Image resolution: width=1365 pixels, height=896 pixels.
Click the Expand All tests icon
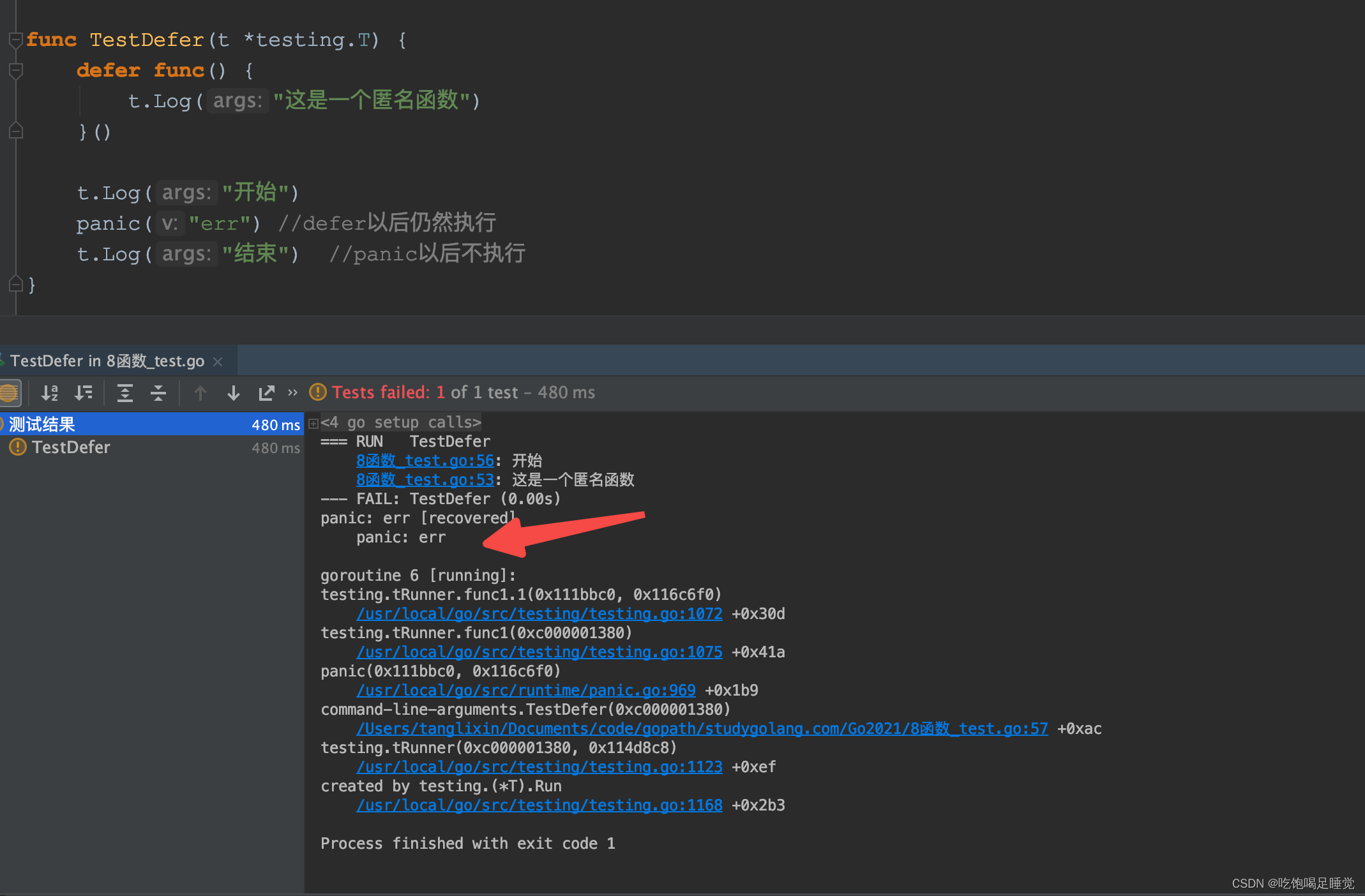coord(125,392)
